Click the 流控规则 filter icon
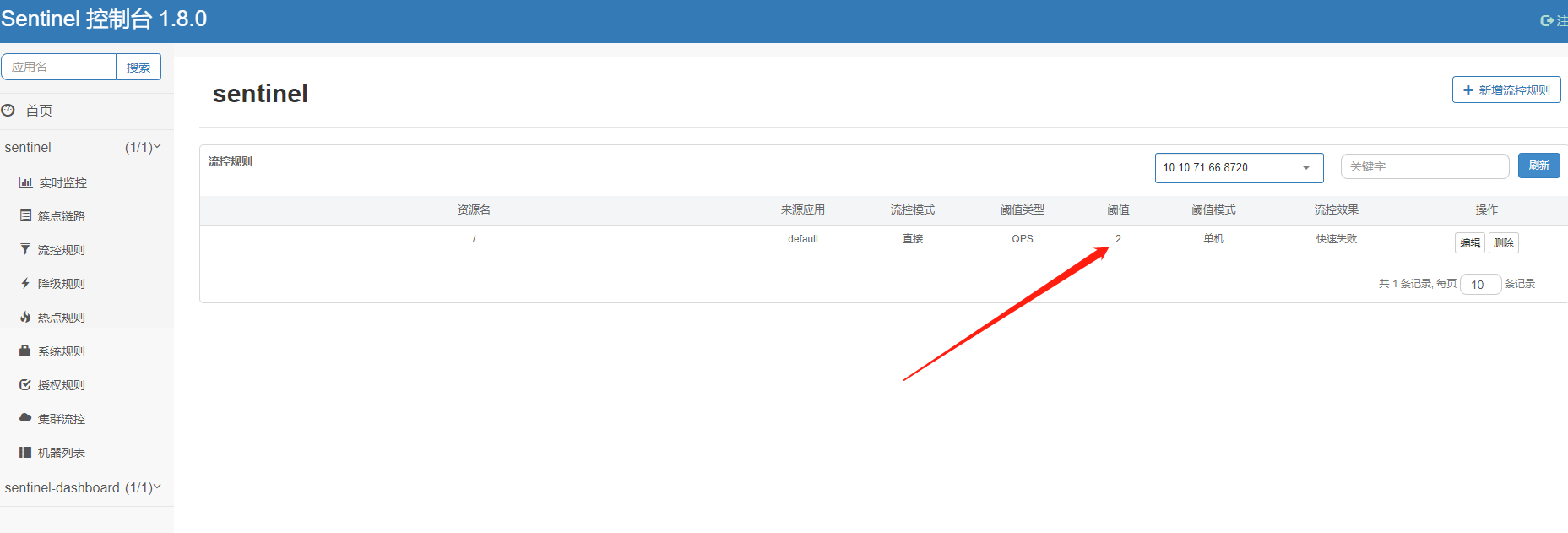The image size is (1568, 533). pyautogui.click(x=25, y=249)
